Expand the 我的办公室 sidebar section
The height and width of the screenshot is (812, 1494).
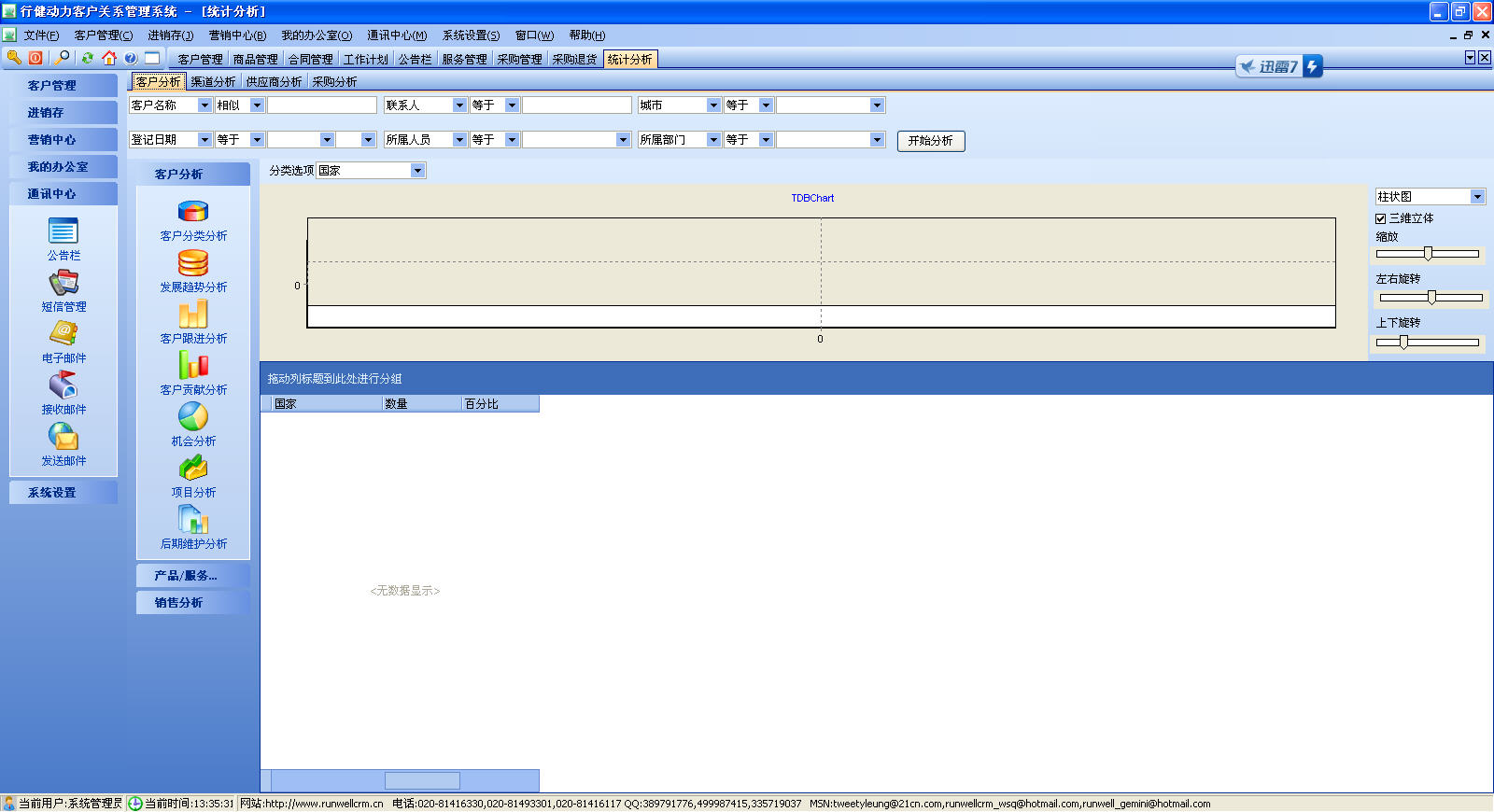tap(63, 167)
